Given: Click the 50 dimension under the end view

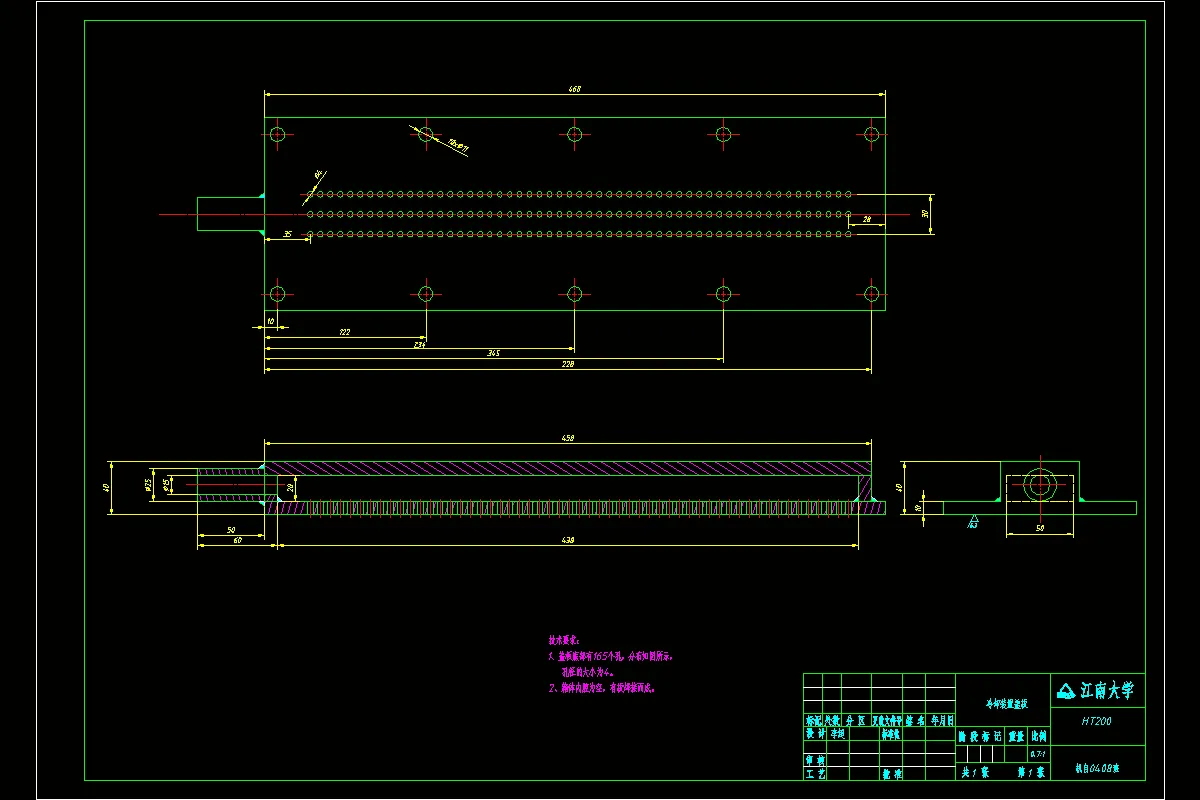Looking at the screenshot, I should [x=1039, y=527].
